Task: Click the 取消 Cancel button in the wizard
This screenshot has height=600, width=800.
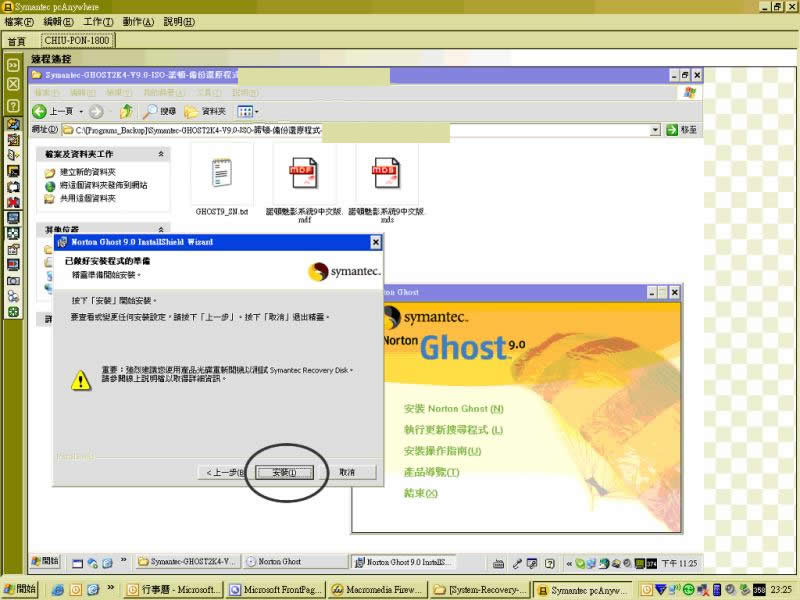Action: coord(347,472)
